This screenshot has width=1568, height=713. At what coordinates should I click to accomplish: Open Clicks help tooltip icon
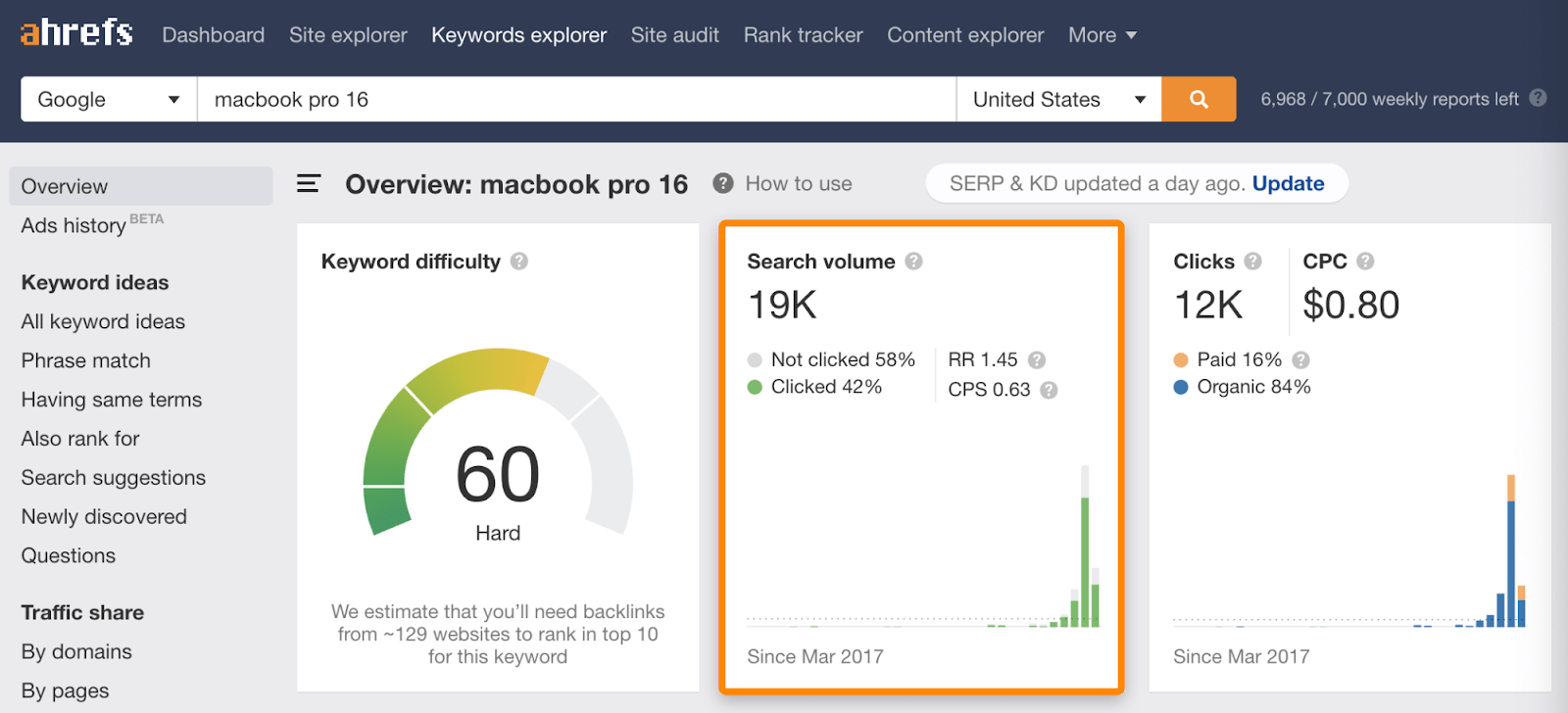(1252, 261)
